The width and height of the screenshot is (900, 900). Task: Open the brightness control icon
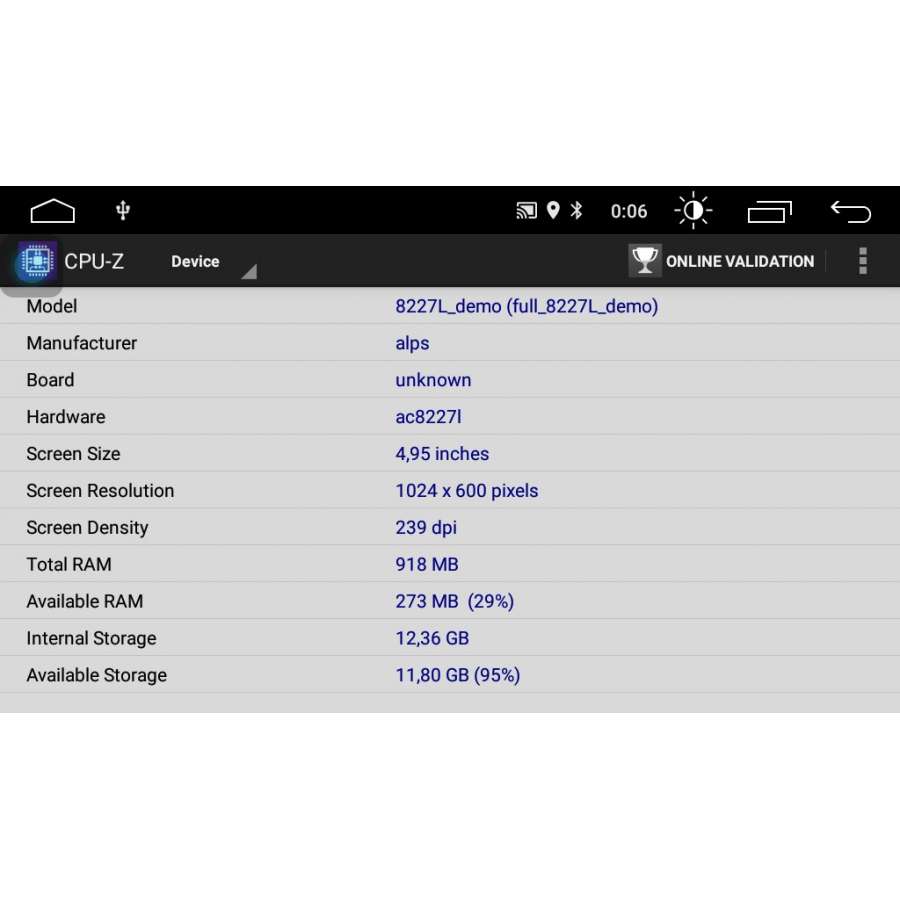(693, 211)
